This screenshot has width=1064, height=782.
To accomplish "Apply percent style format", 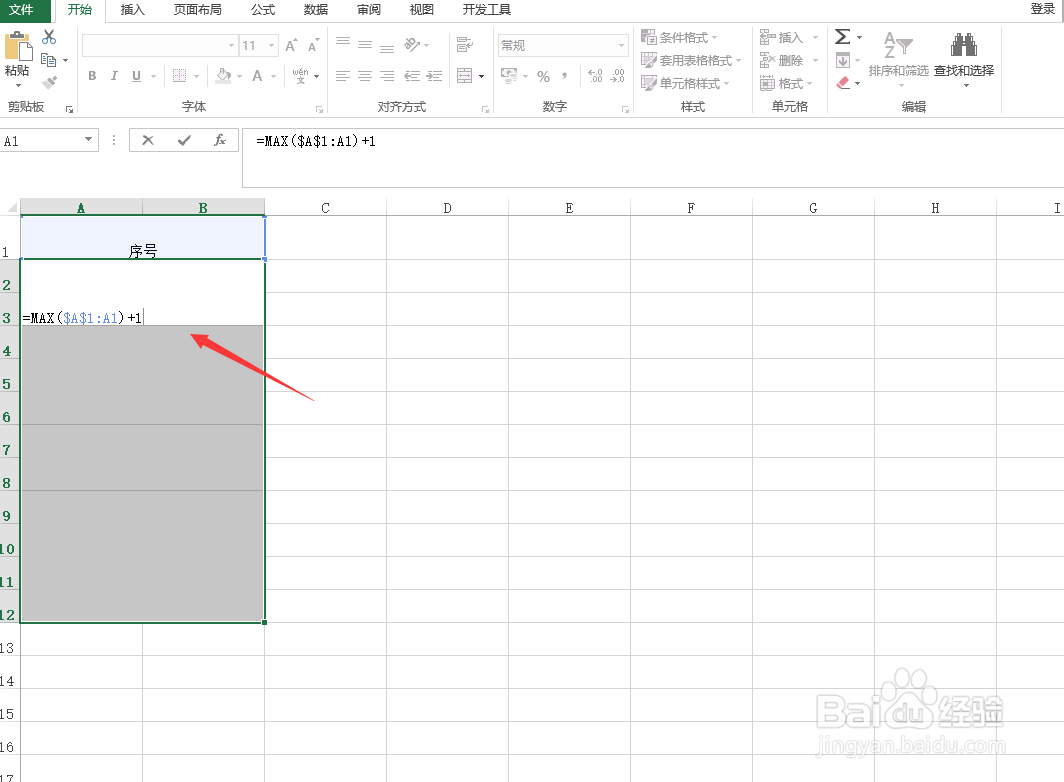I will coord(544,76).
